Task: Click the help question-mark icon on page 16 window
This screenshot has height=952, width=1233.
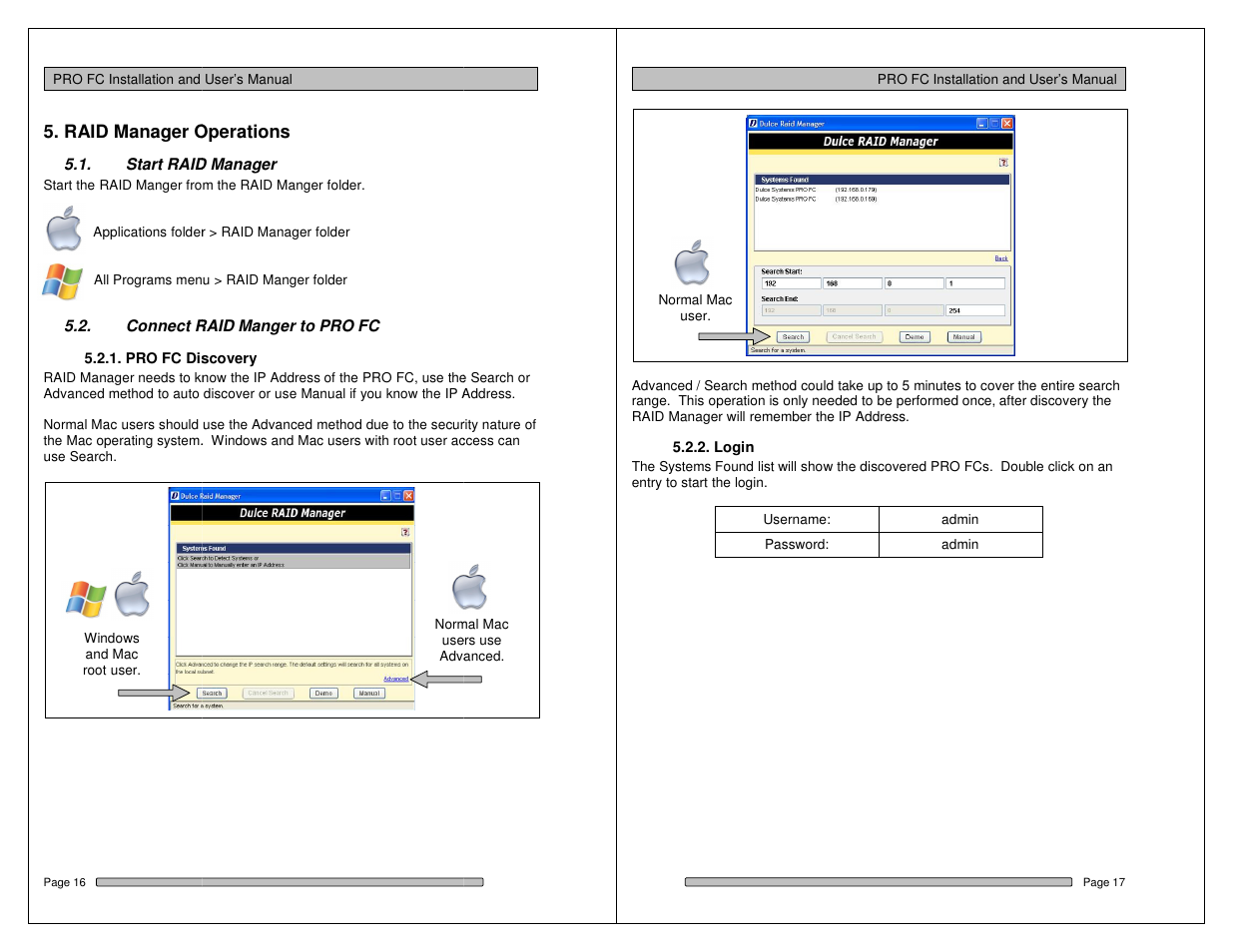Action: pos(405,532)
